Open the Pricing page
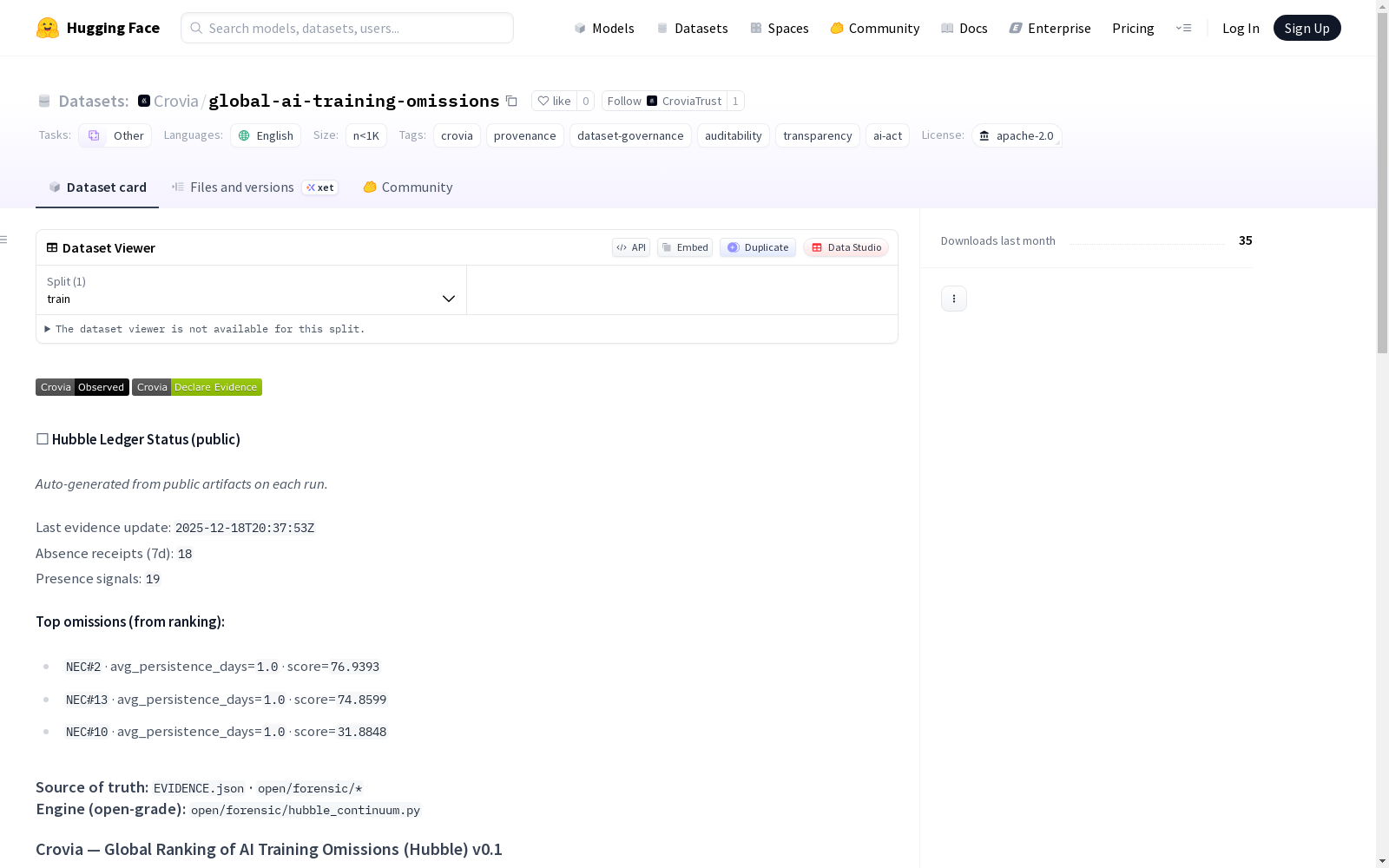The width and height of the screenshot is (1389, 868). pos(1133,28)
